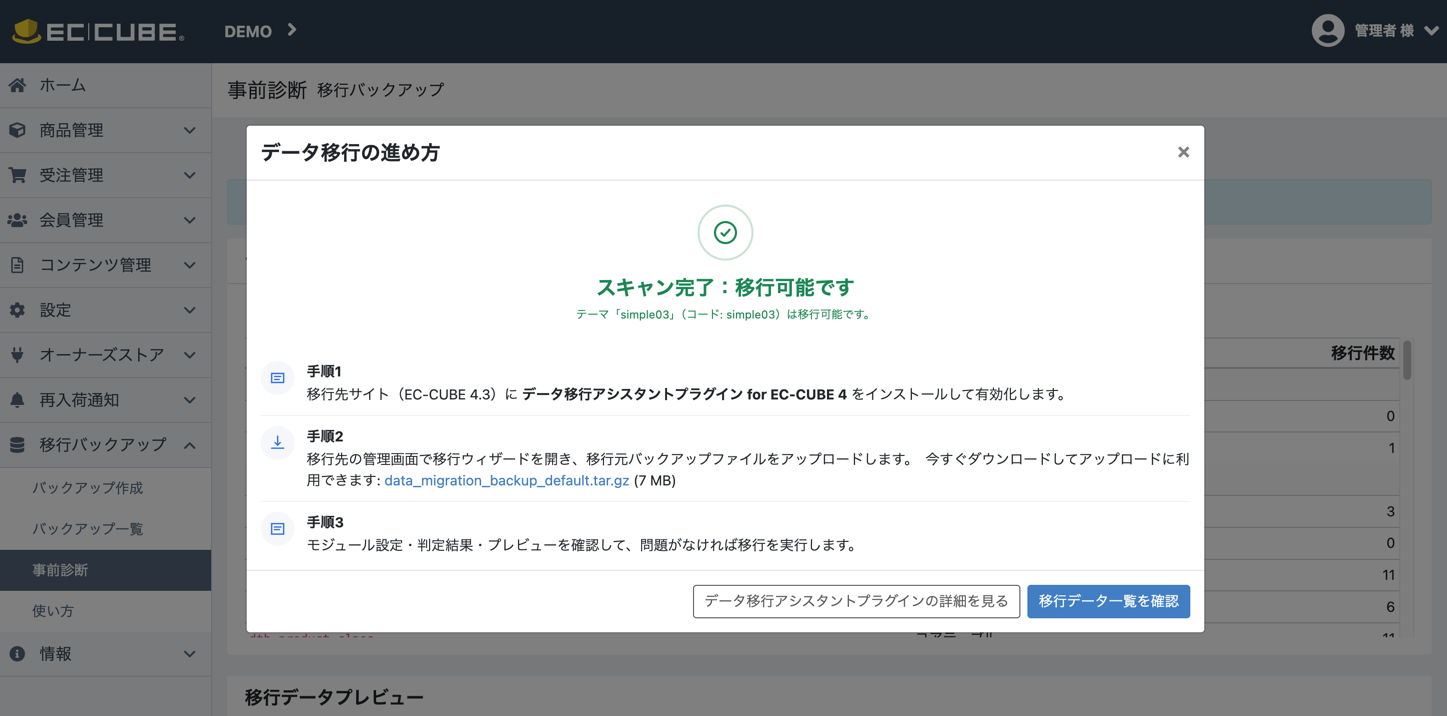The image size is (1447, 716).
Task: Click the EC-CUBE logo
Action: 98,31
